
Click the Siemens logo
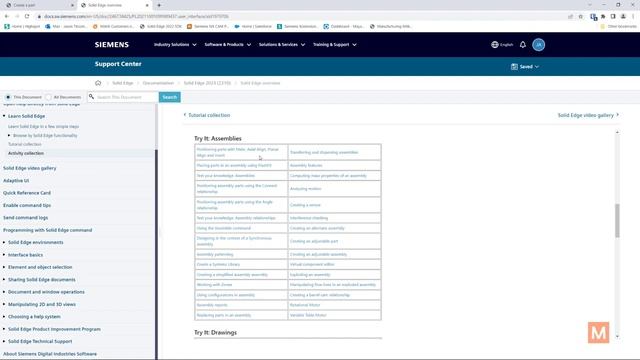112,44
